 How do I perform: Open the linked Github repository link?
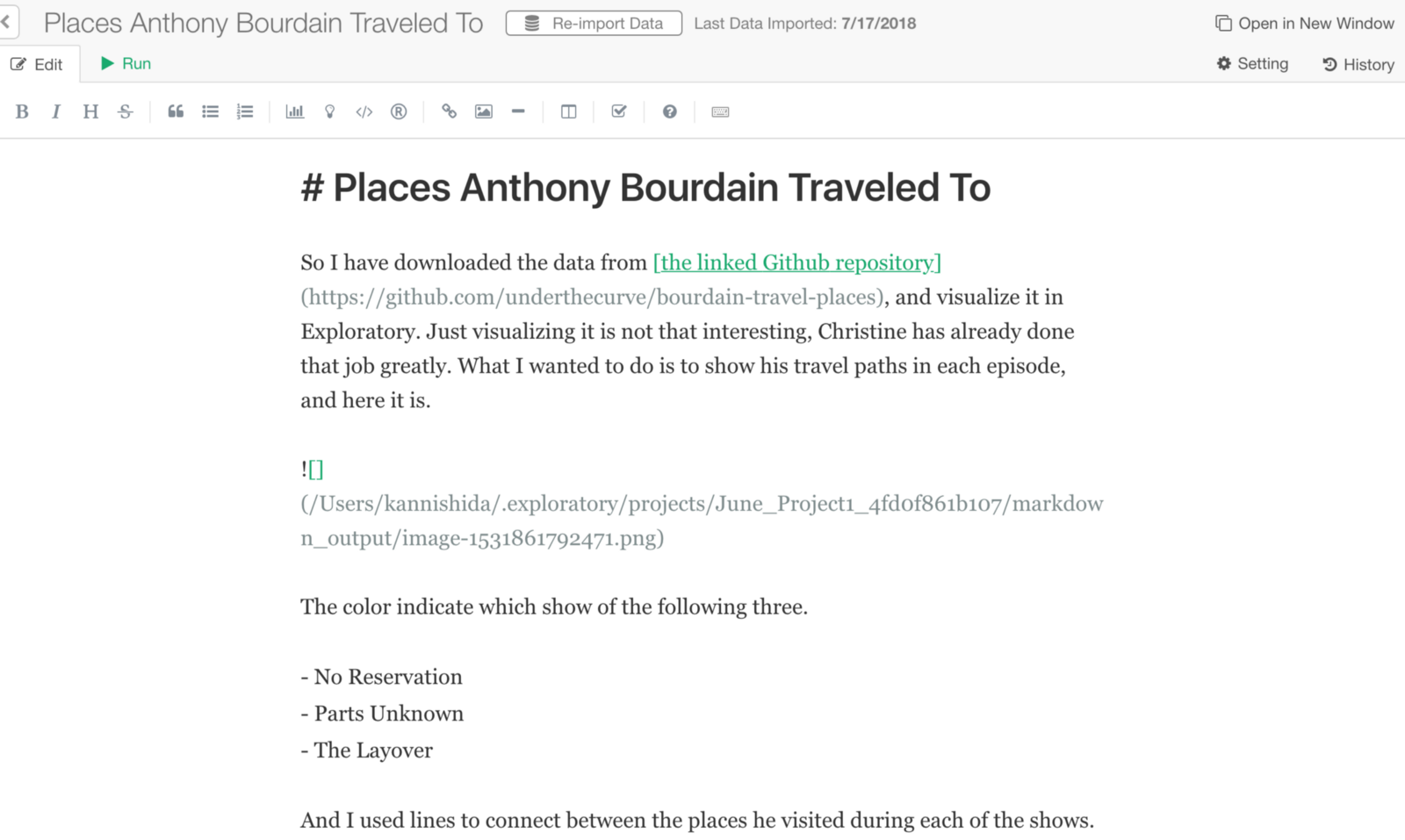(x=796, y=262)
